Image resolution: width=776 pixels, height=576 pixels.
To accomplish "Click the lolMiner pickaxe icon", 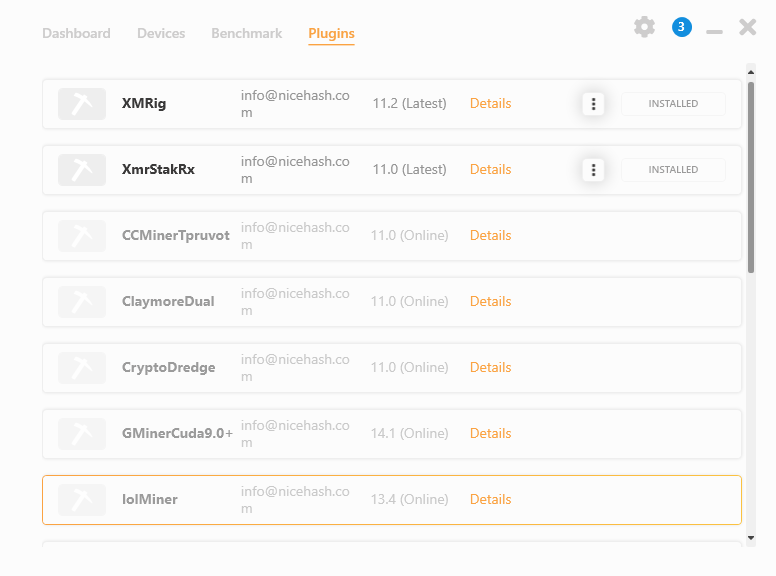I will 82,500.
